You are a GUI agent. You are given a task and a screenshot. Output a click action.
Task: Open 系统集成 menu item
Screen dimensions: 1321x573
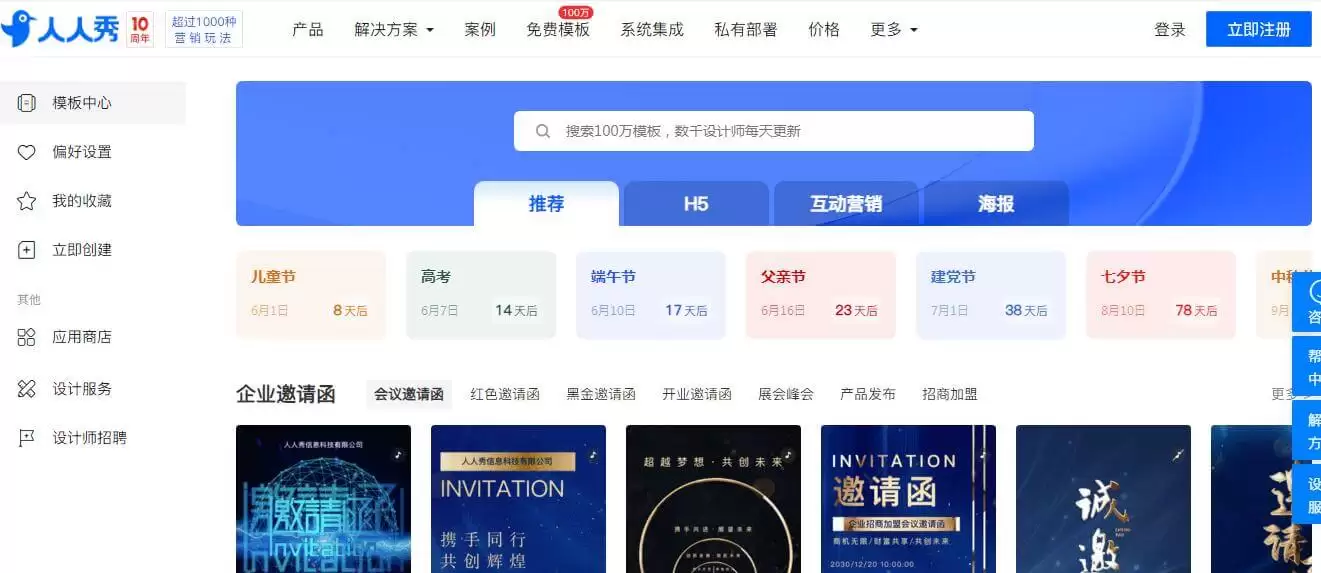(x=652, y=30)
